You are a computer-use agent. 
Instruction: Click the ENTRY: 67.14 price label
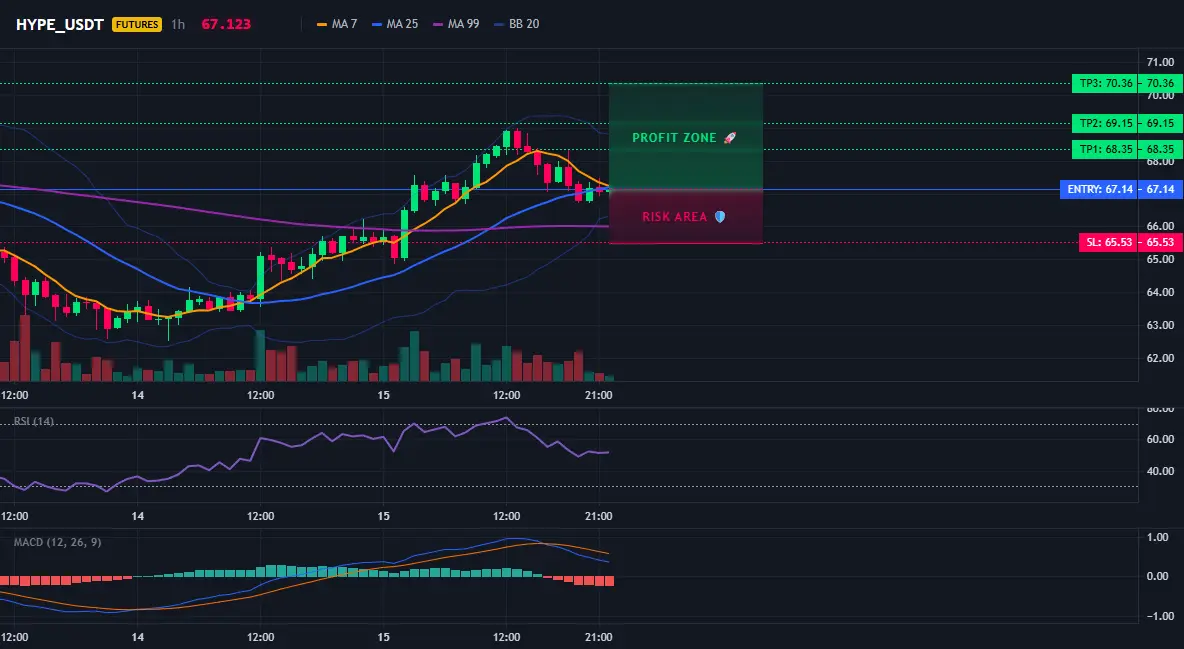pos(1099,189)
